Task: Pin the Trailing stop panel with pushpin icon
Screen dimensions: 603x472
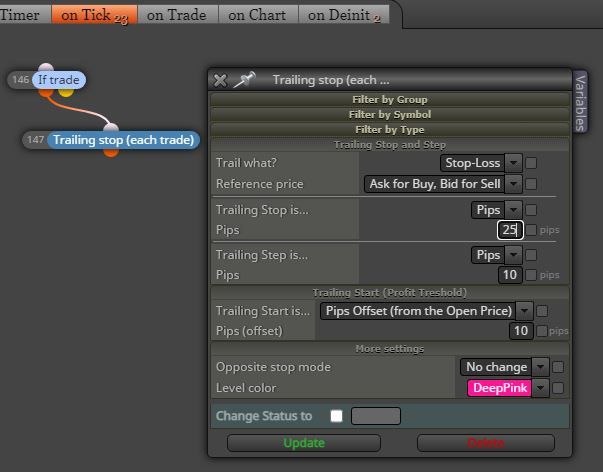Action: (x=245, y=80)
